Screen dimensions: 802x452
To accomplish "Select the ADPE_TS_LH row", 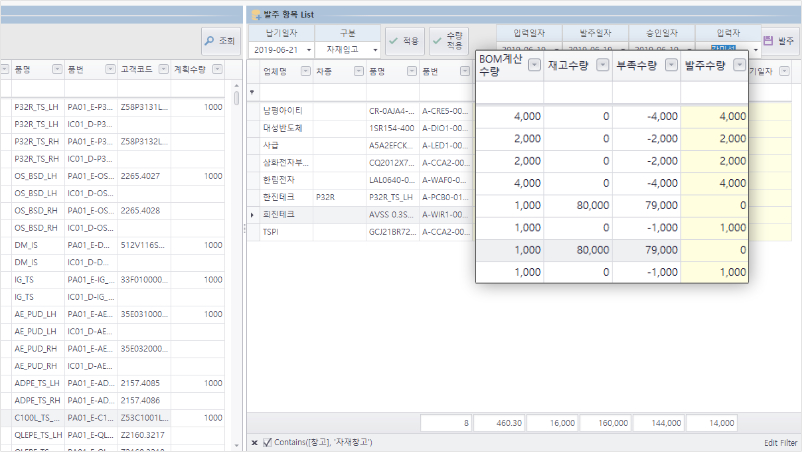I will click(113, 383).
